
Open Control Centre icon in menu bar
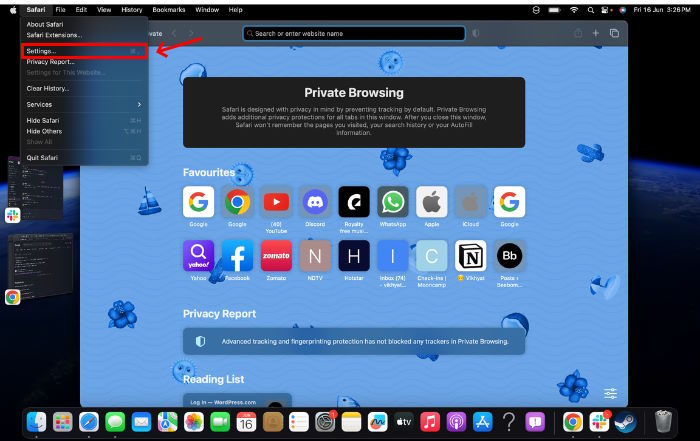coord(605,10)
